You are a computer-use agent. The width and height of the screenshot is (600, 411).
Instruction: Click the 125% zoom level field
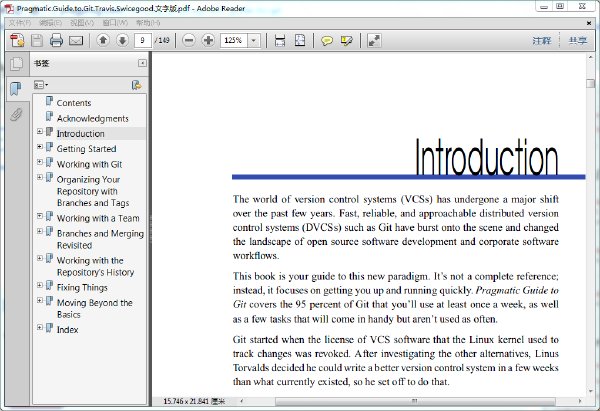point(233,40)
